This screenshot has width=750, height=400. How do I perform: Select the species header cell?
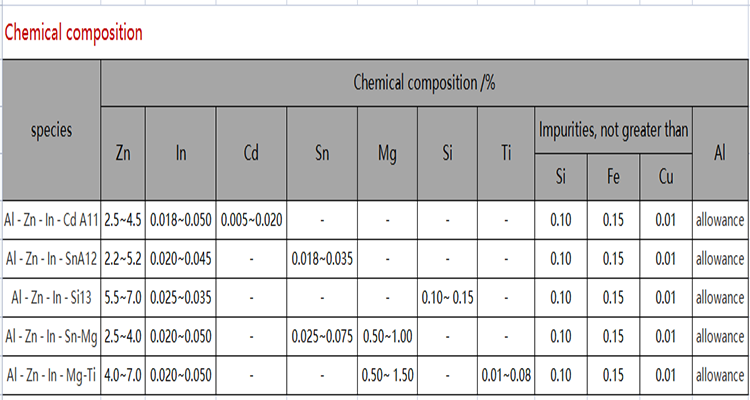(51, 130)
